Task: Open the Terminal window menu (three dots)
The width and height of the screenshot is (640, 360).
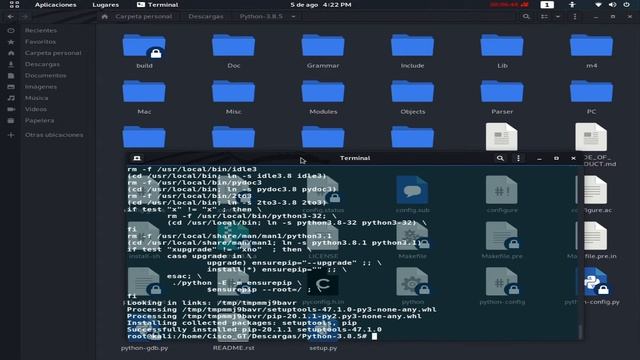Action: point(518,158)
